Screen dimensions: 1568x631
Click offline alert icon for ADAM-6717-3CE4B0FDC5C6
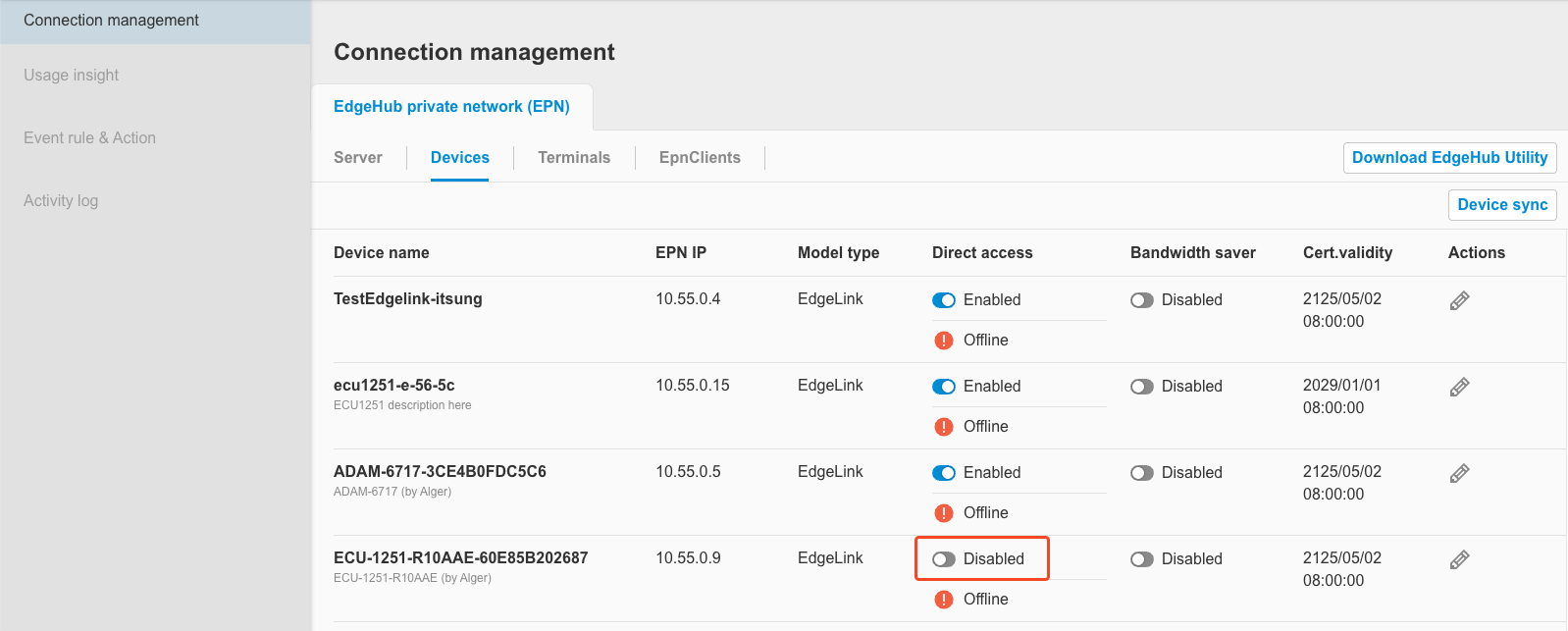tap(944, 513)
